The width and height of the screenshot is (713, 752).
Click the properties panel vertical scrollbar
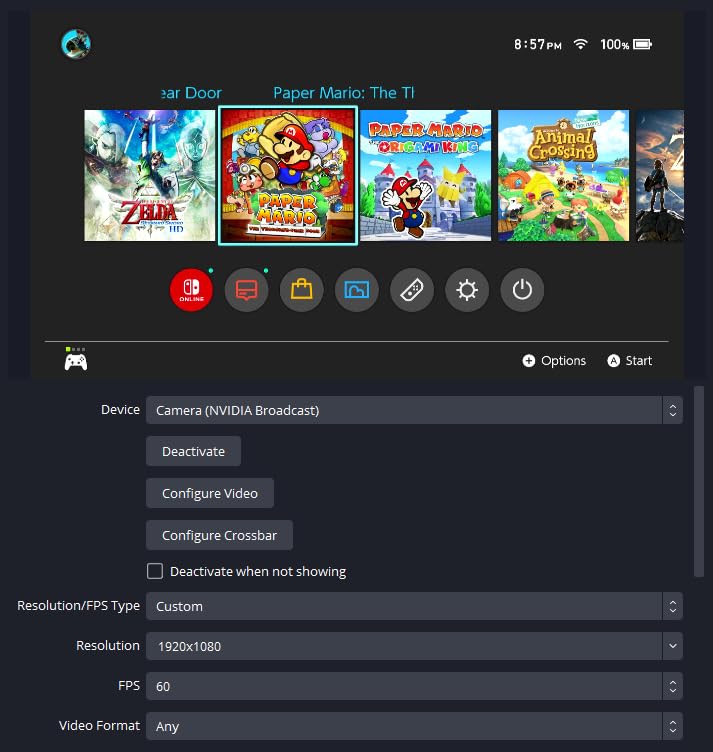(699, 481)
